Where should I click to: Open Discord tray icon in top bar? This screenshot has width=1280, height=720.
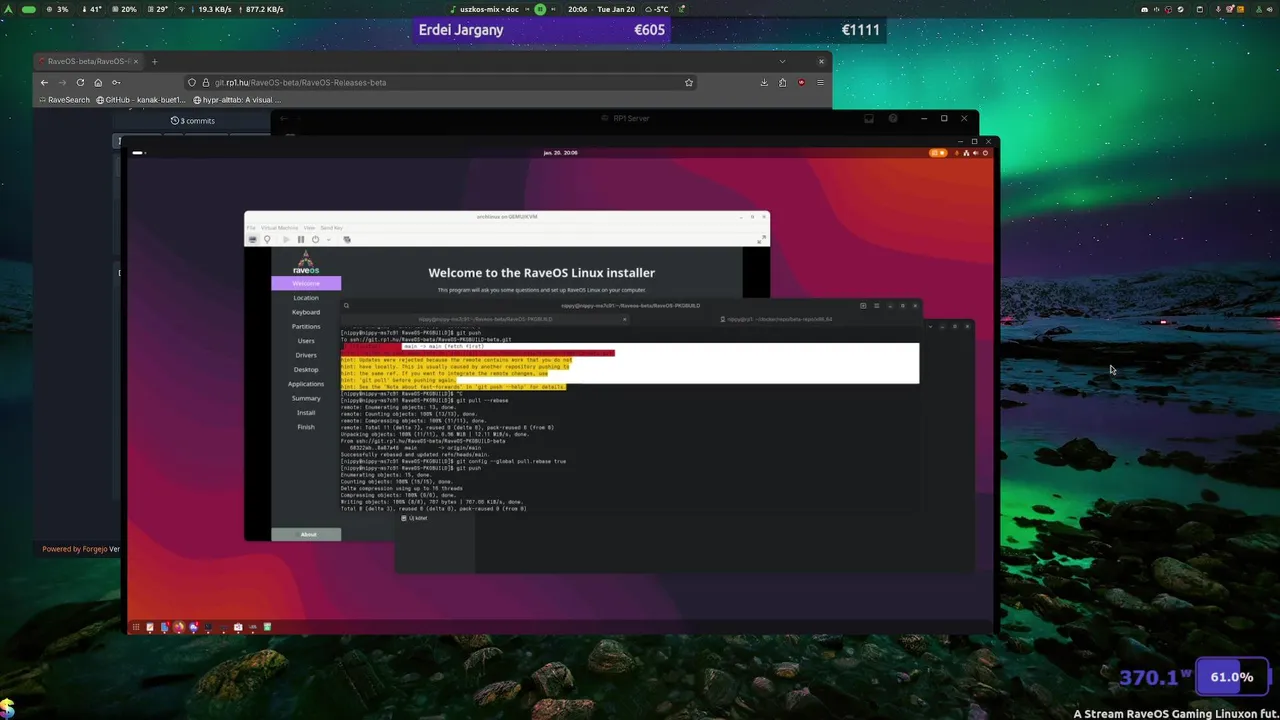pyautogui.click(x=1144, y=9)
